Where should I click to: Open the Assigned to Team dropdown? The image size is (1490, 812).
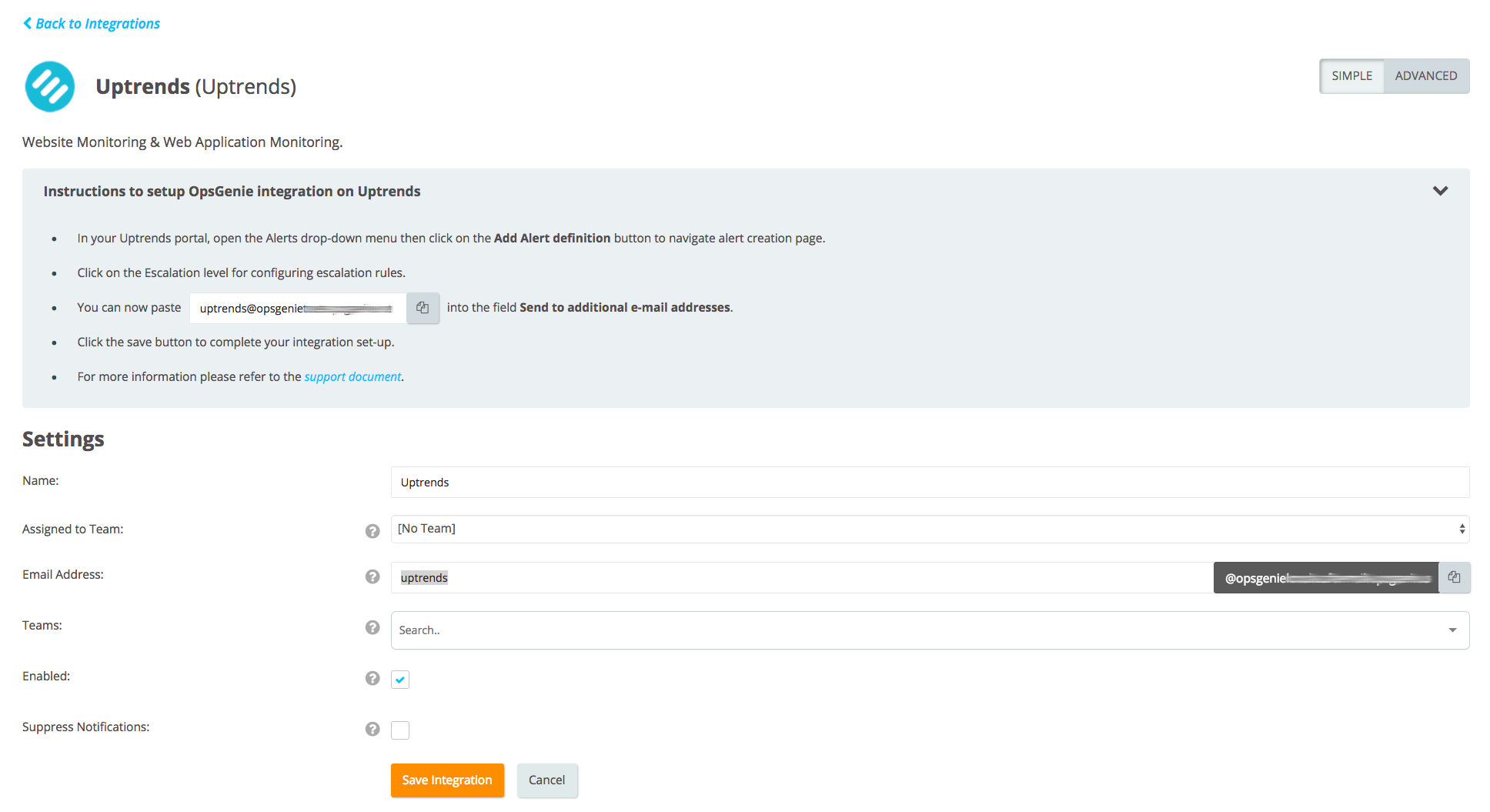(x=930, y=529)
